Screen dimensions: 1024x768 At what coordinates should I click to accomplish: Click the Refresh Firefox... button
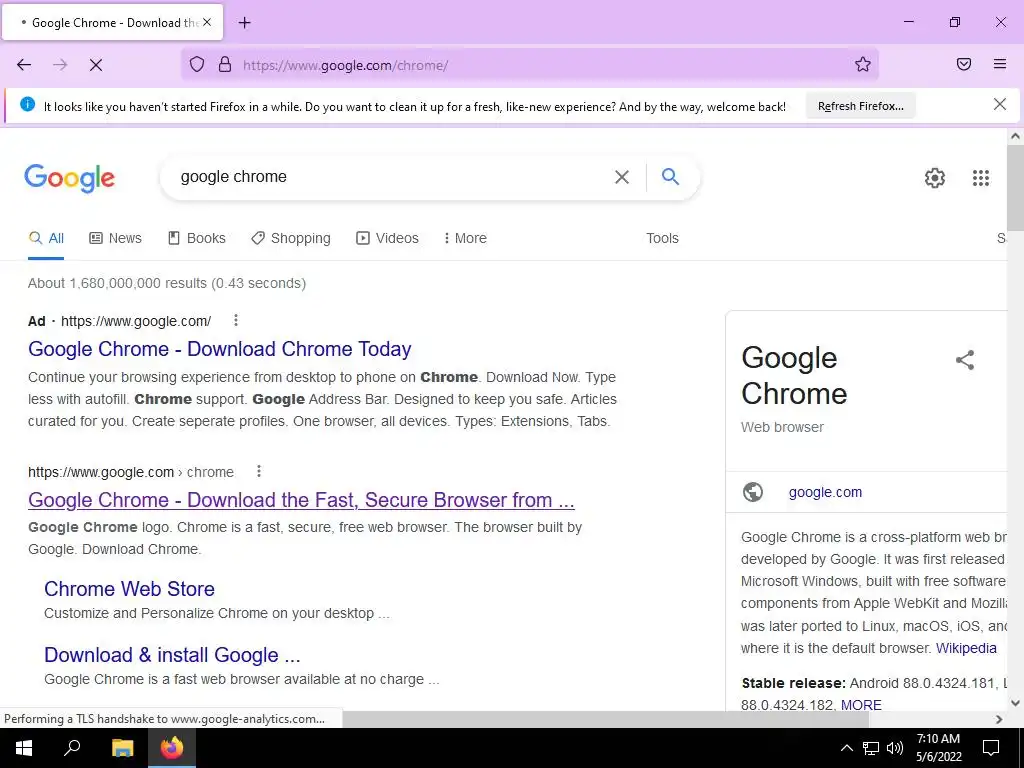(861, 106)
